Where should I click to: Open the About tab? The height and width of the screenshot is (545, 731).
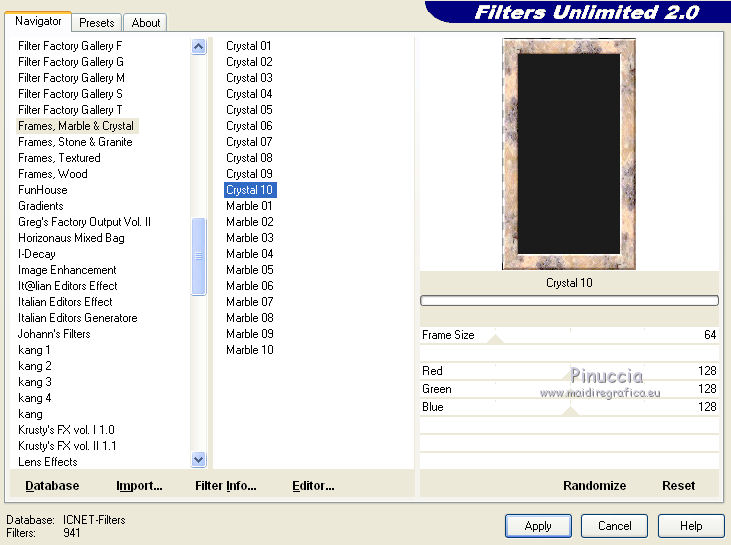[x=145, y=22]
